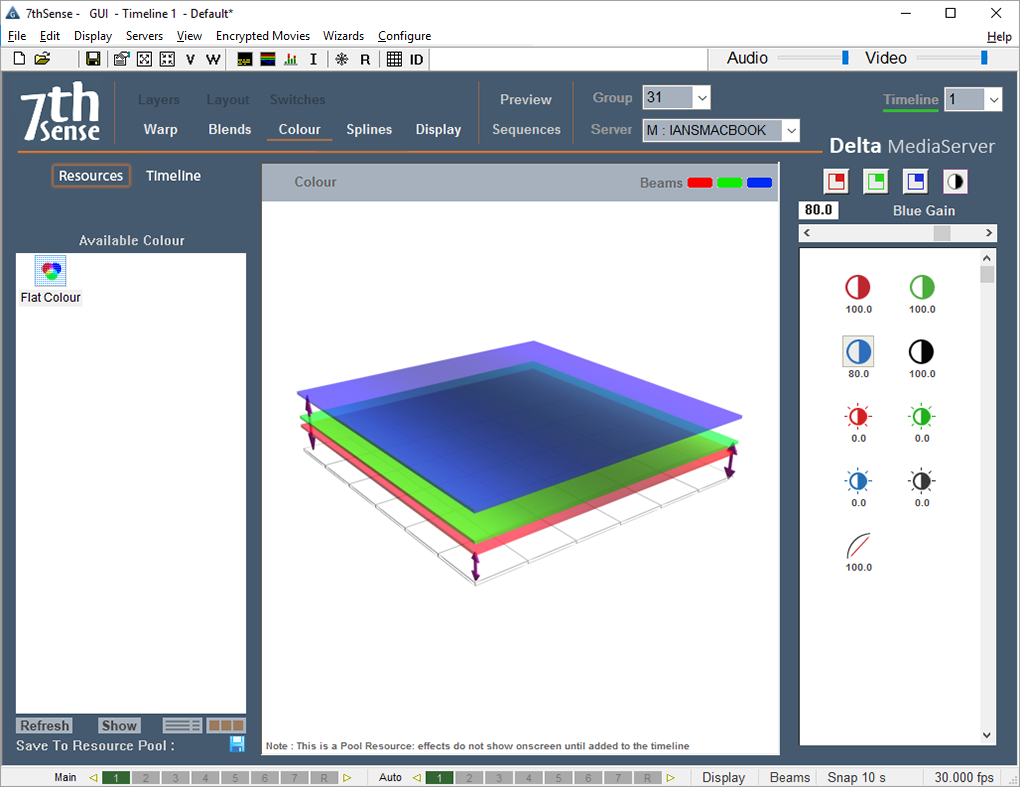This screenshot has height=787, width=1020.
Task: Open the Help menu
Action: pos(999,36)
